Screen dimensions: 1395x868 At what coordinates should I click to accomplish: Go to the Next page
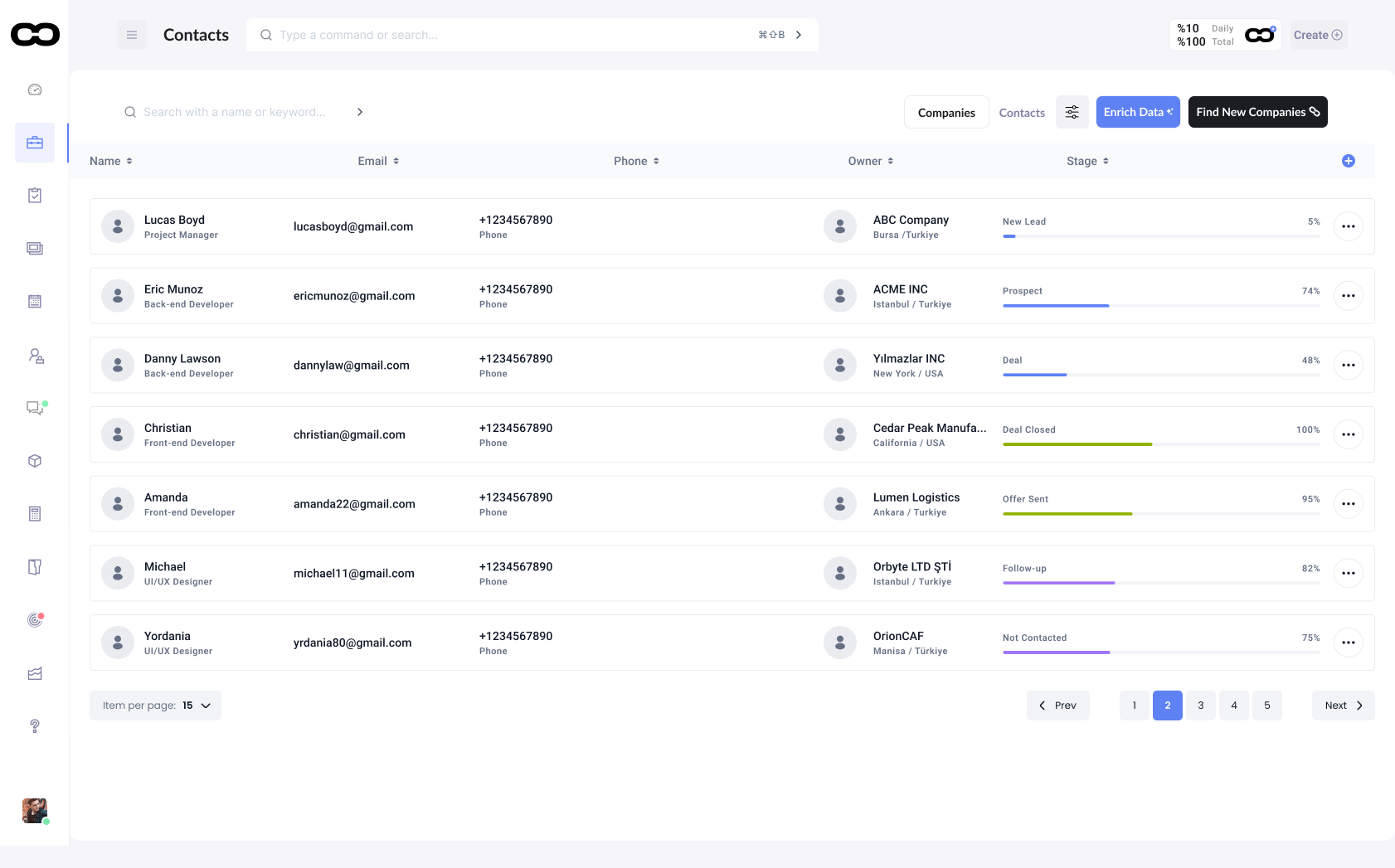[x=1344, y=706]
